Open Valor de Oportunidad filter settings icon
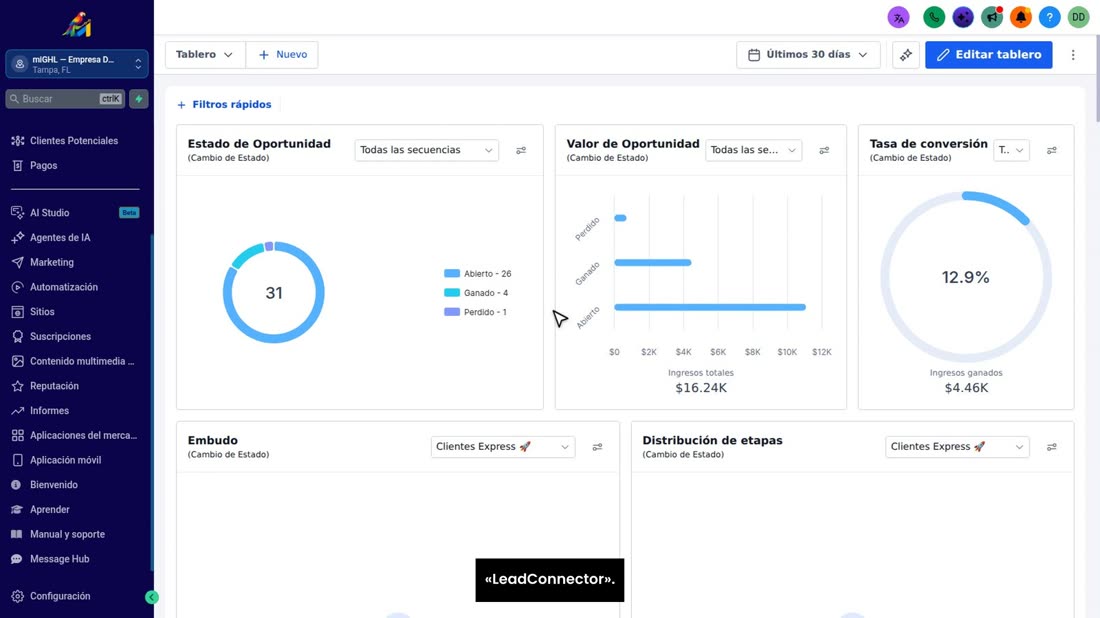Viewport: 1100px width, 618px height. [824, 150]
